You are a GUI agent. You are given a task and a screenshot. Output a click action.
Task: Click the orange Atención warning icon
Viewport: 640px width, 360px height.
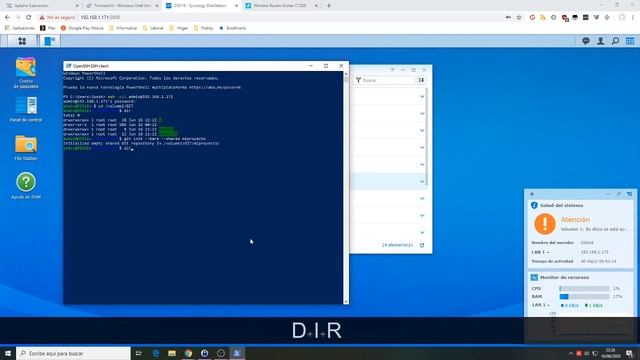click(544, 224)
